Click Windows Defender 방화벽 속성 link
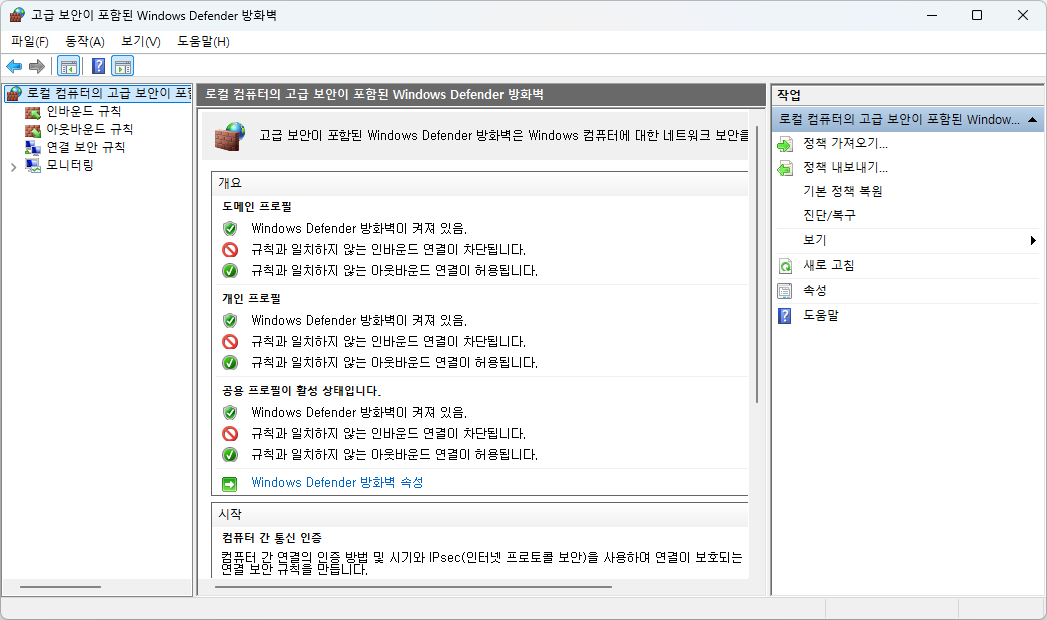The width and height of the screenshot is (1047, 620). (337, 482)
